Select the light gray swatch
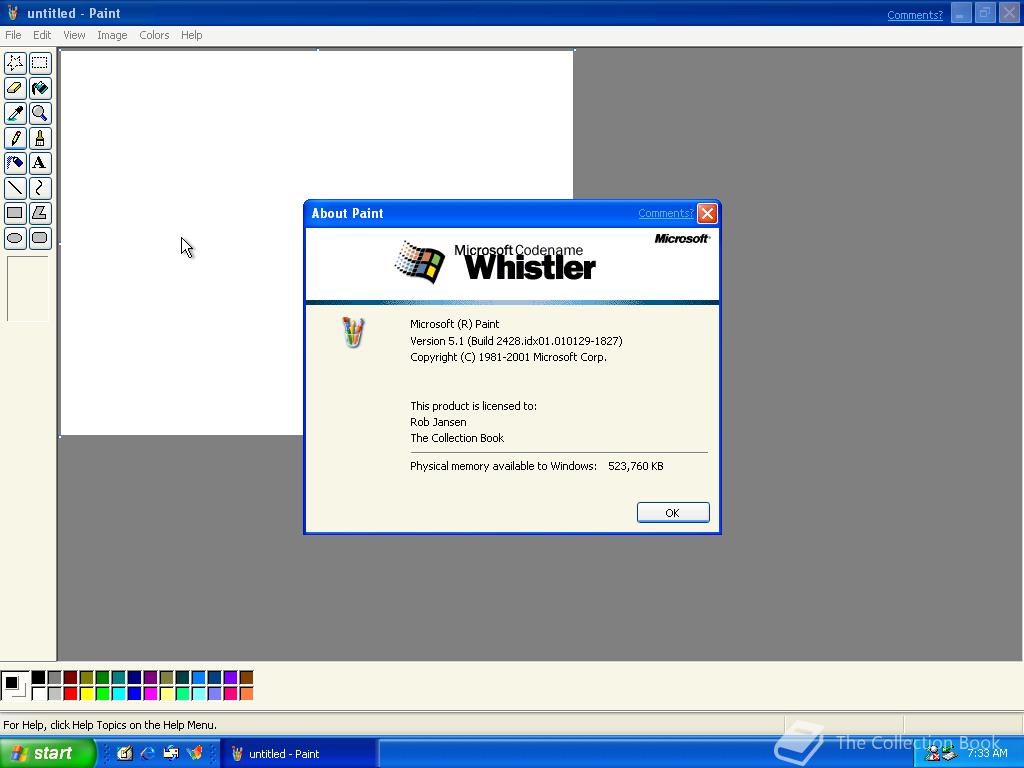 (x=54, y=694)
